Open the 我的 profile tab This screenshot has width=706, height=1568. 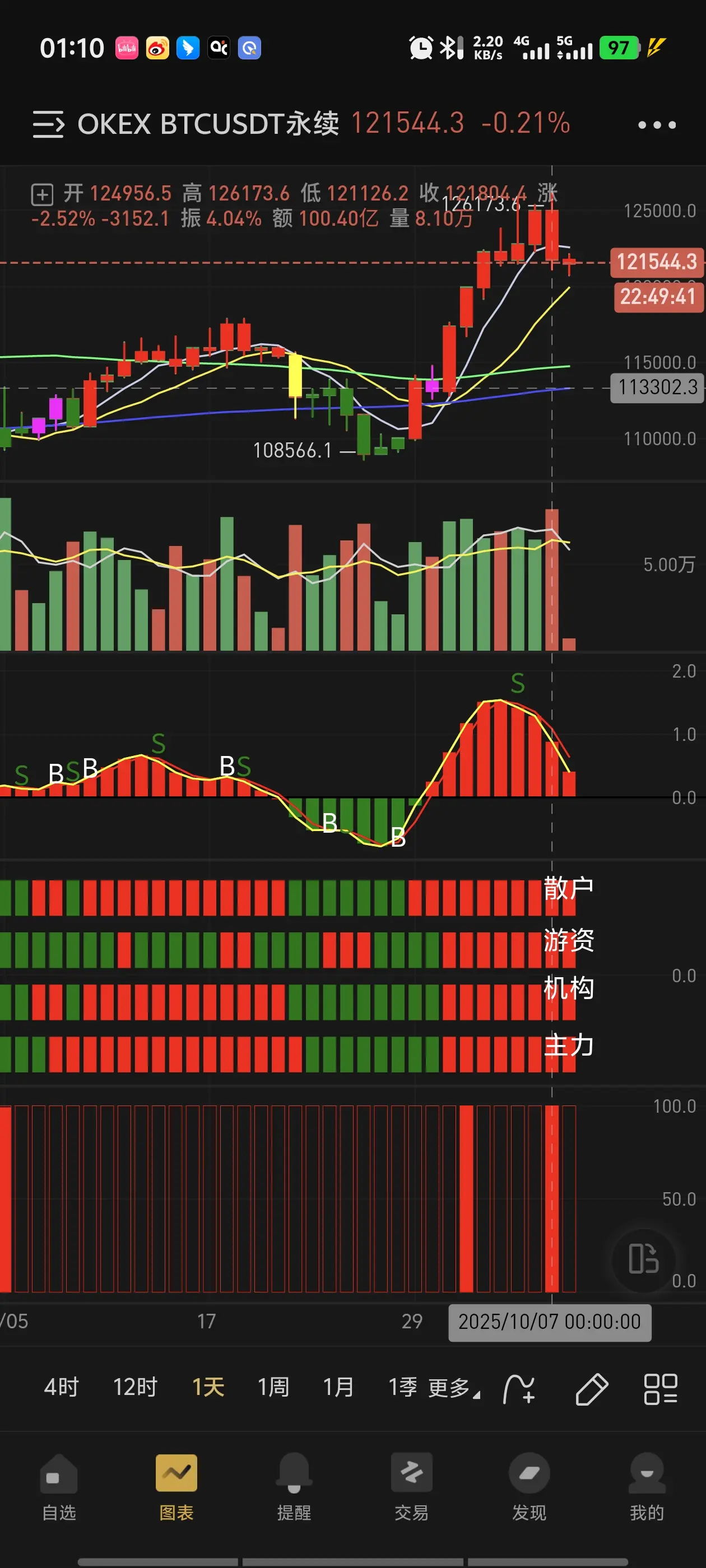coord(647,1487)
